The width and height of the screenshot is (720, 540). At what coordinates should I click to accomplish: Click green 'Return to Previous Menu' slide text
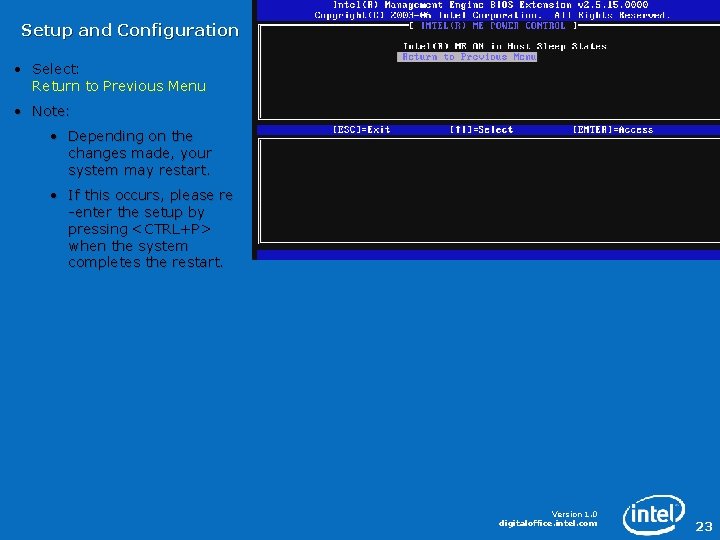pyautogui.click(x=119, y=86)
